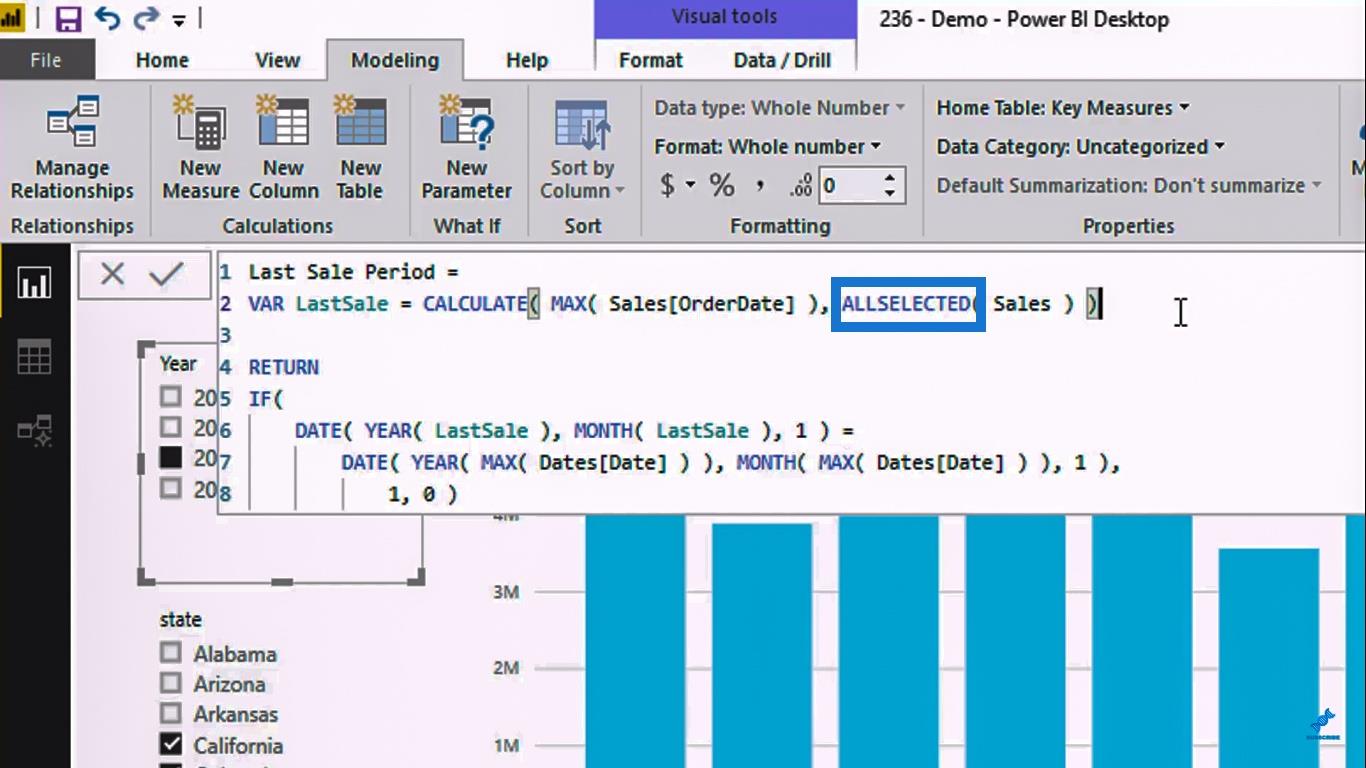Open the Data type dropdown
Viewport: 1366px width, 768px height.
[x=780, y=108]
